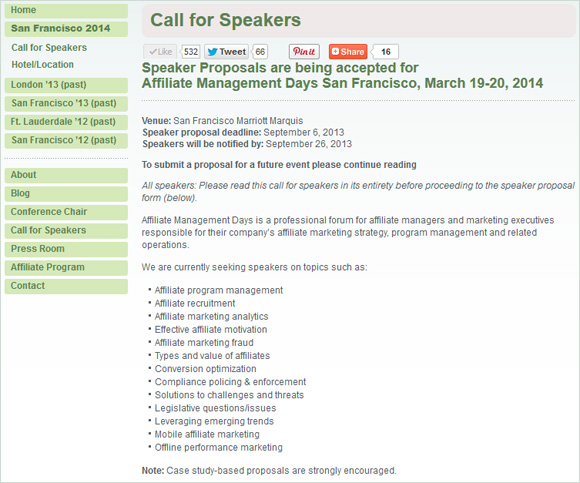This screenshot has height=483, width=580.
Task: Click the Venue San Francisco Marriott Marquis text
Action: click(x=222, y=121)
